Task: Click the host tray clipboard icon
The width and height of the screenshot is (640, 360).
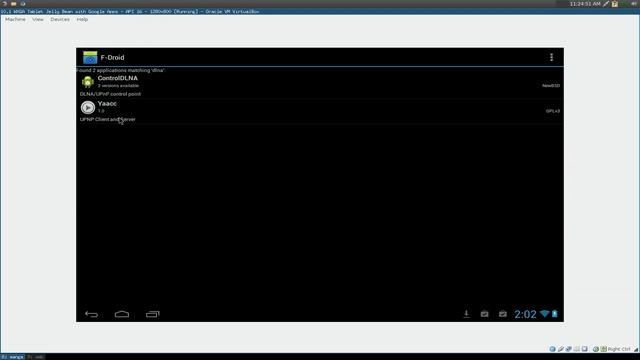Action: (x=615, y=4)
